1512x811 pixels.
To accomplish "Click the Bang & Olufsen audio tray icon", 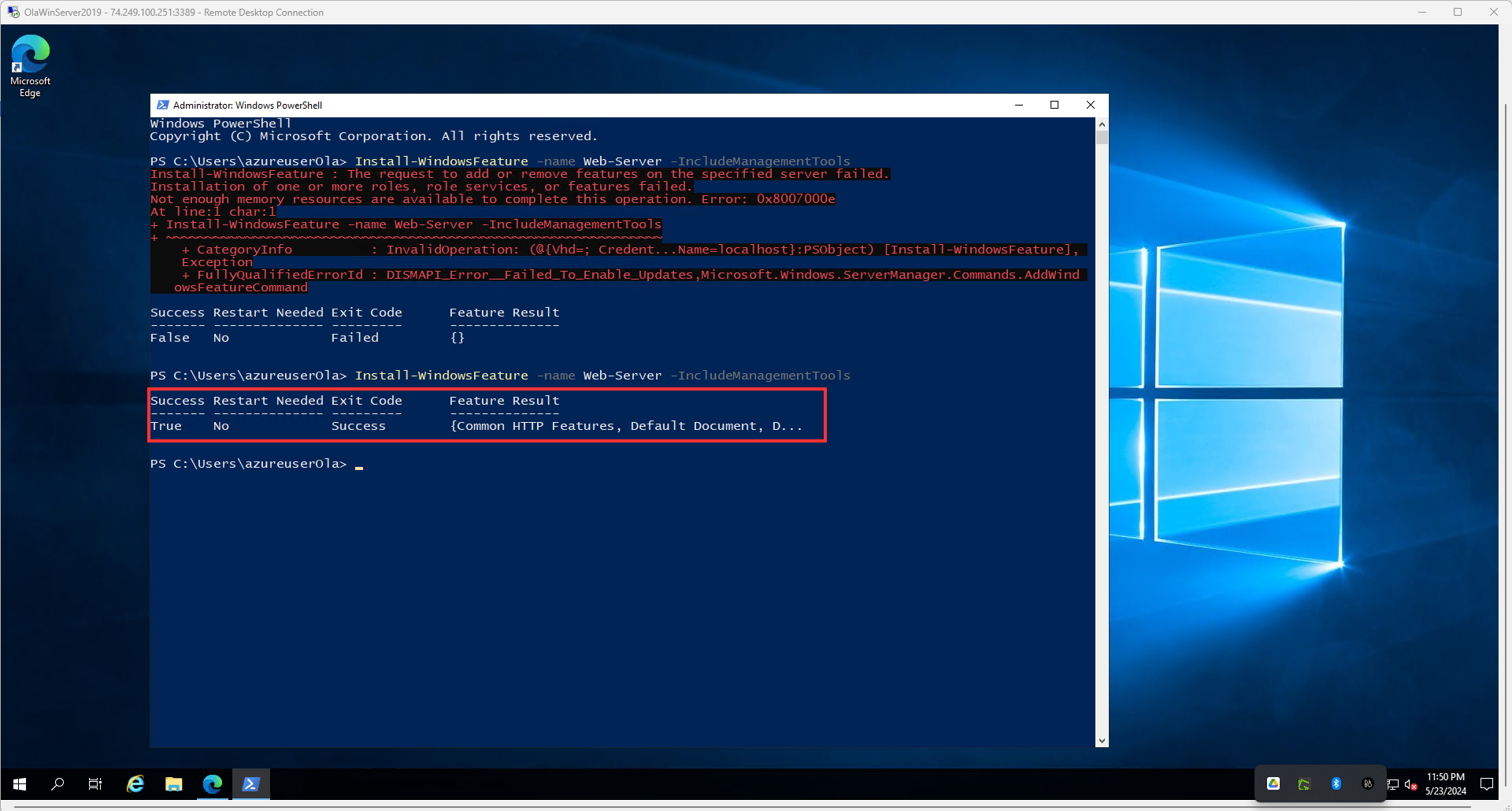I will [1368, 783].
